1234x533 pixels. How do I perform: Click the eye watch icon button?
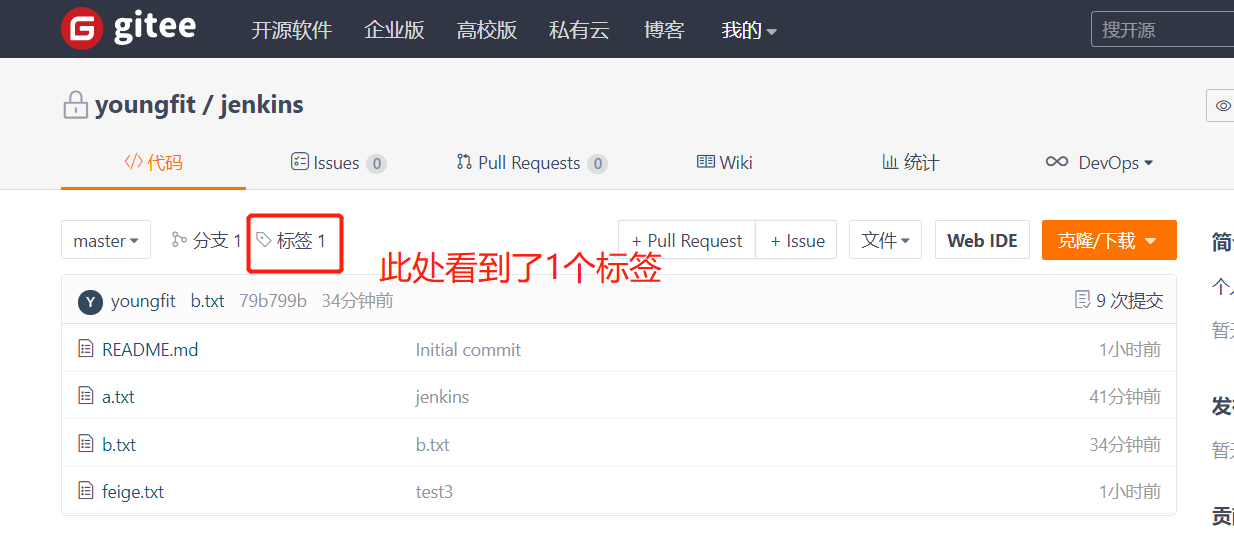pos(1221,105)
